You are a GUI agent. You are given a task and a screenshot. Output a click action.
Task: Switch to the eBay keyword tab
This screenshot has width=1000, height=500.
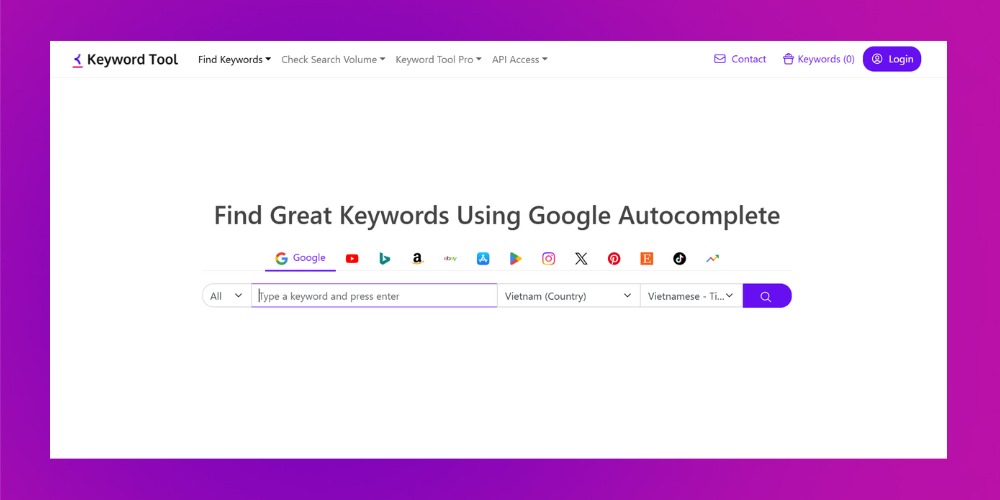(x=450, y=258)
